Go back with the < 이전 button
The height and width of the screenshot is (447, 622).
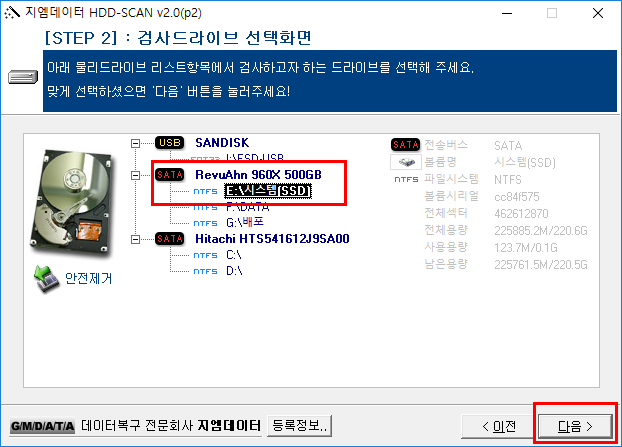tap(499, 427)
